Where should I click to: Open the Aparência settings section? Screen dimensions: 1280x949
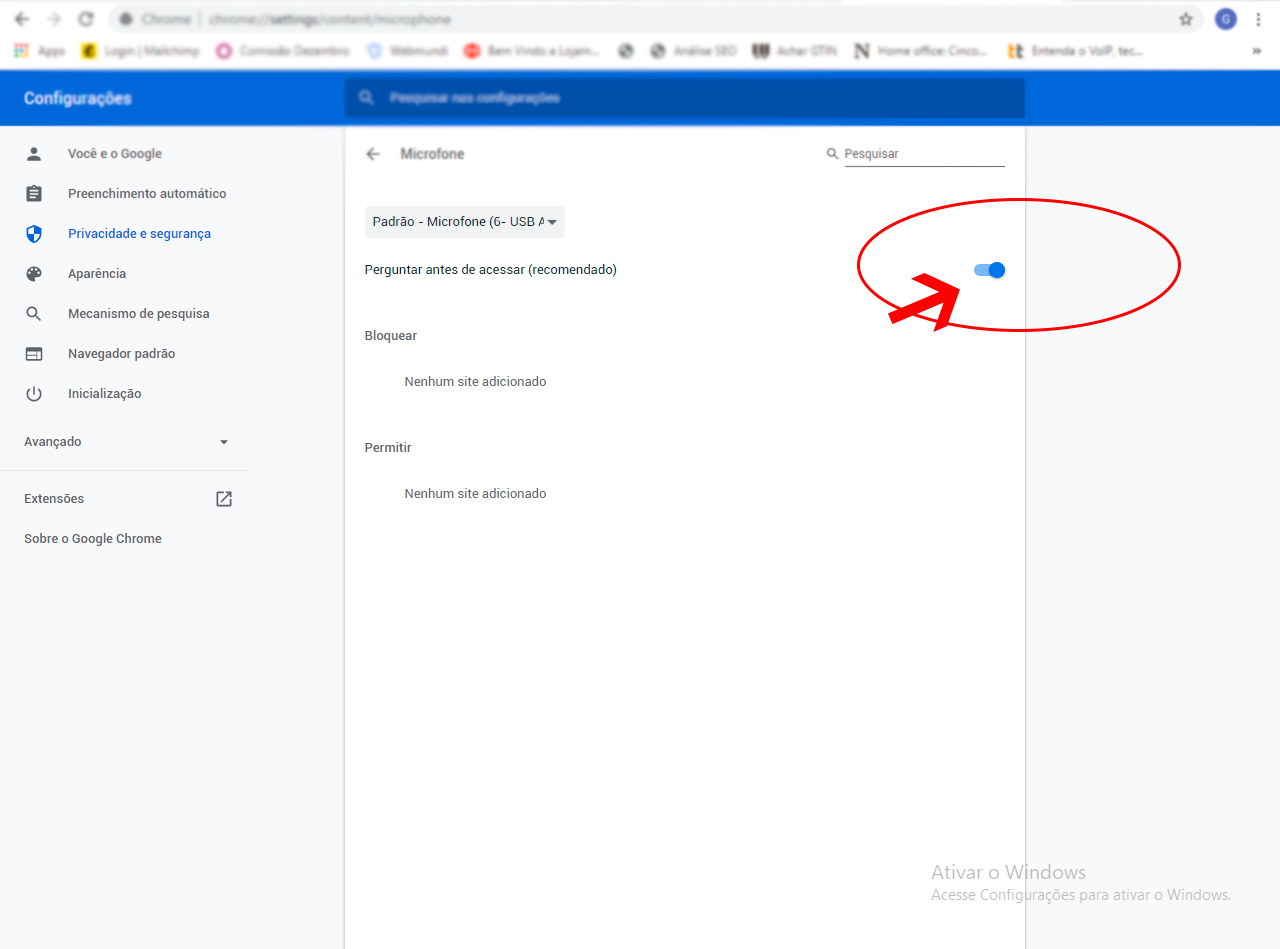click(97, 274)
